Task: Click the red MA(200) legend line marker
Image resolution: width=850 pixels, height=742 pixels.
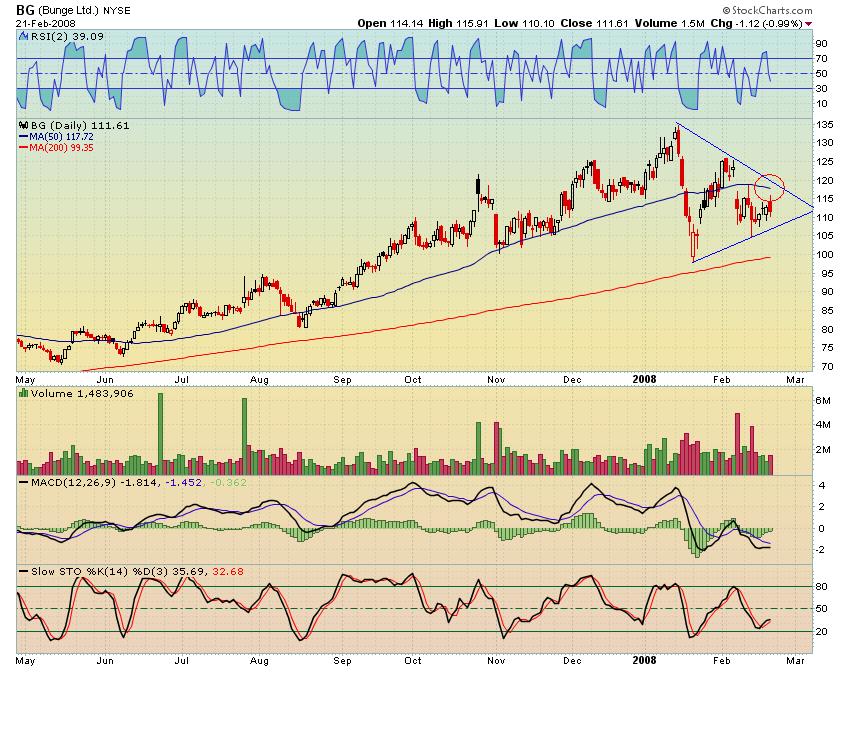Action: click(x=23, y=147)
